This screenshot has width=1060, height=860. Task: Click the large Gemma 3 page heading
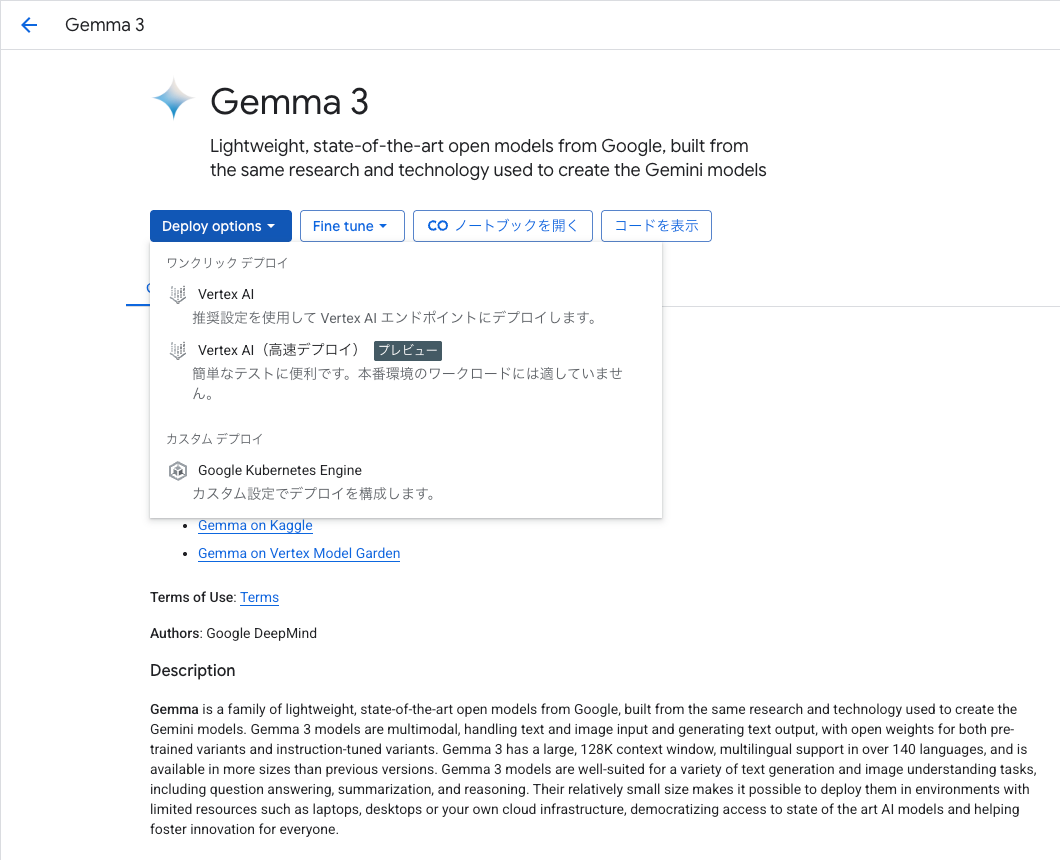289,101
